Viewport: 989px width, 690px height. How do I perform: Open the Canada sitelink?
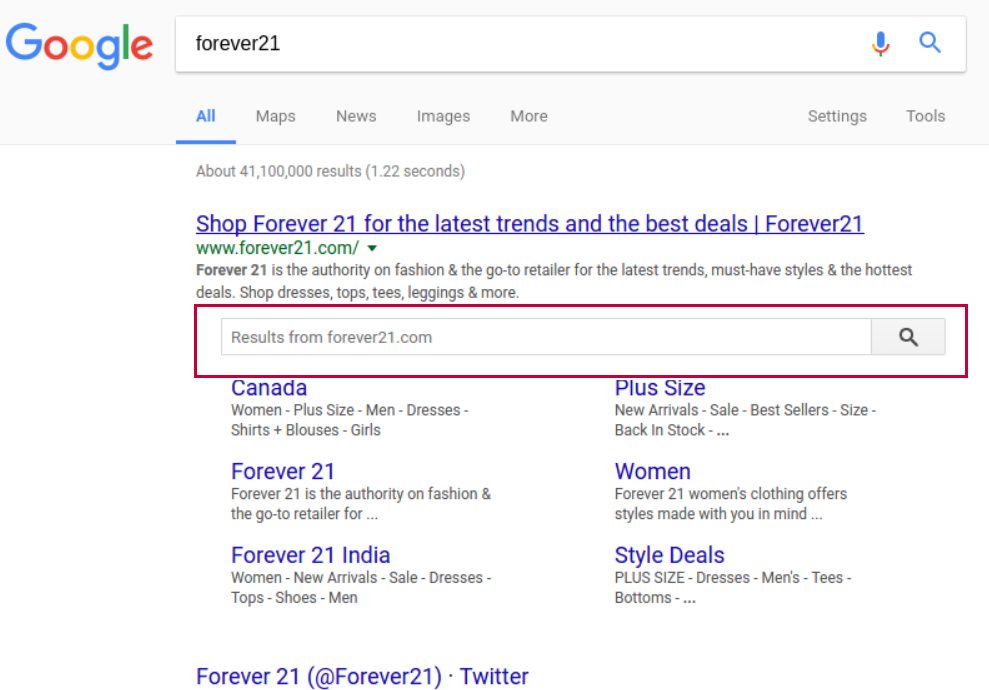click(269, 388)
